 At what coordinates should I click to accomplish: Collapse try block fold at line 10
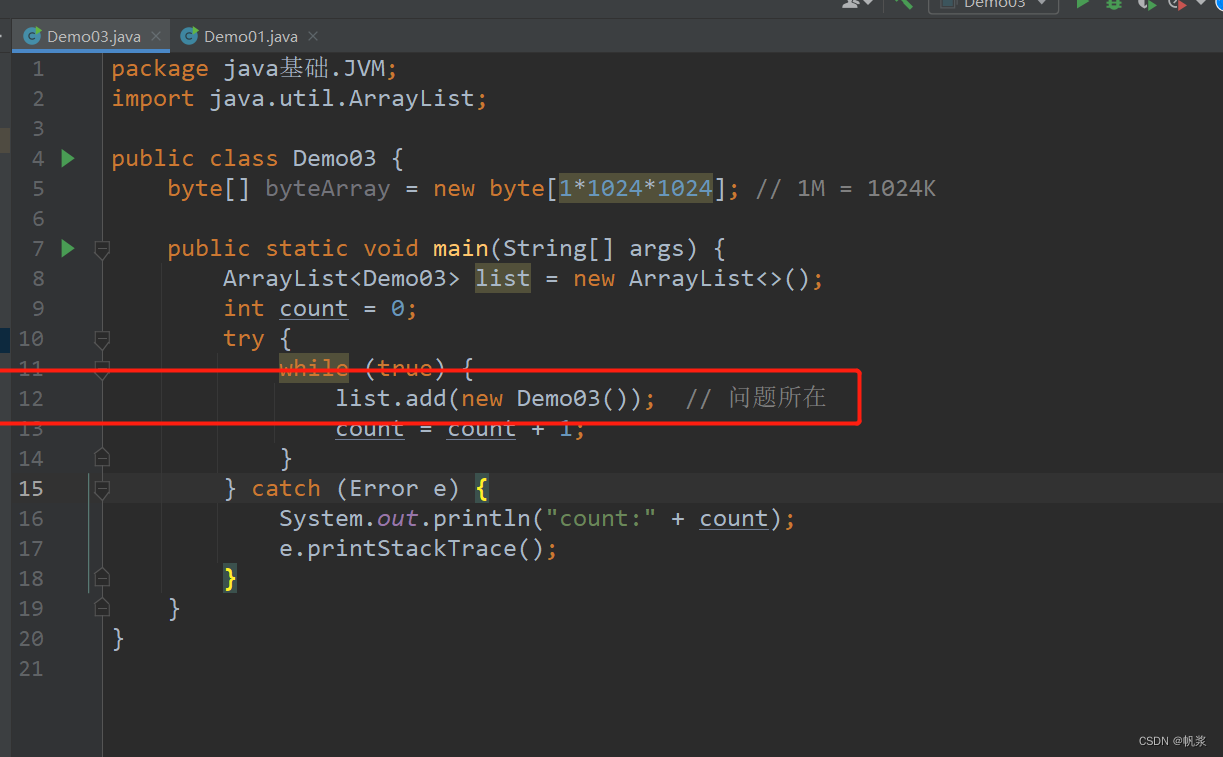pos(101,339)
